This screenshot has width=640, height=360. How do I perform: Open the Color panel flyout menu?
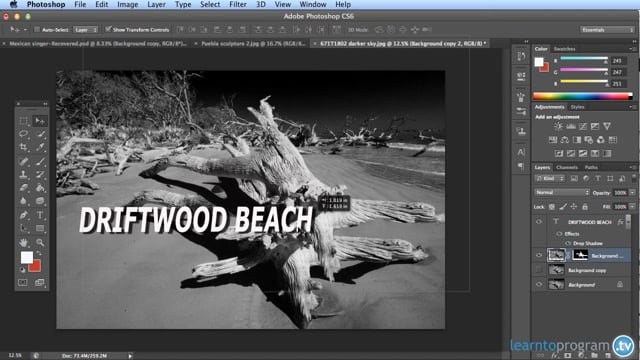point(632,49)
